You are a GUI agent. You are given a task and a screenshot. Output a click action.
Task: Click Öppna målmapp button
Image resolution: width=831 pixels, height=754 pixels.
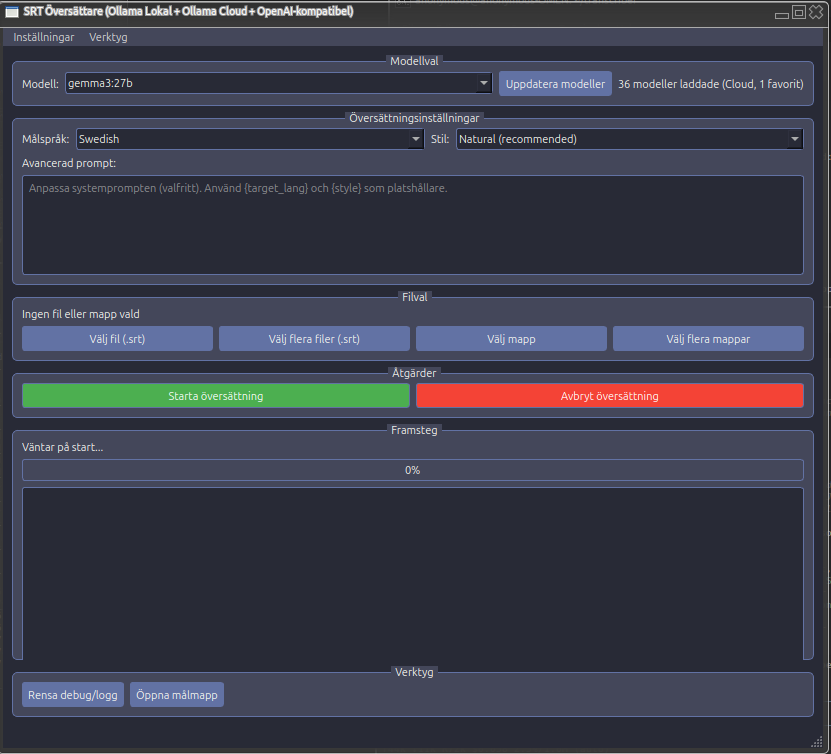pyautogui.click(x=176, y=695)
